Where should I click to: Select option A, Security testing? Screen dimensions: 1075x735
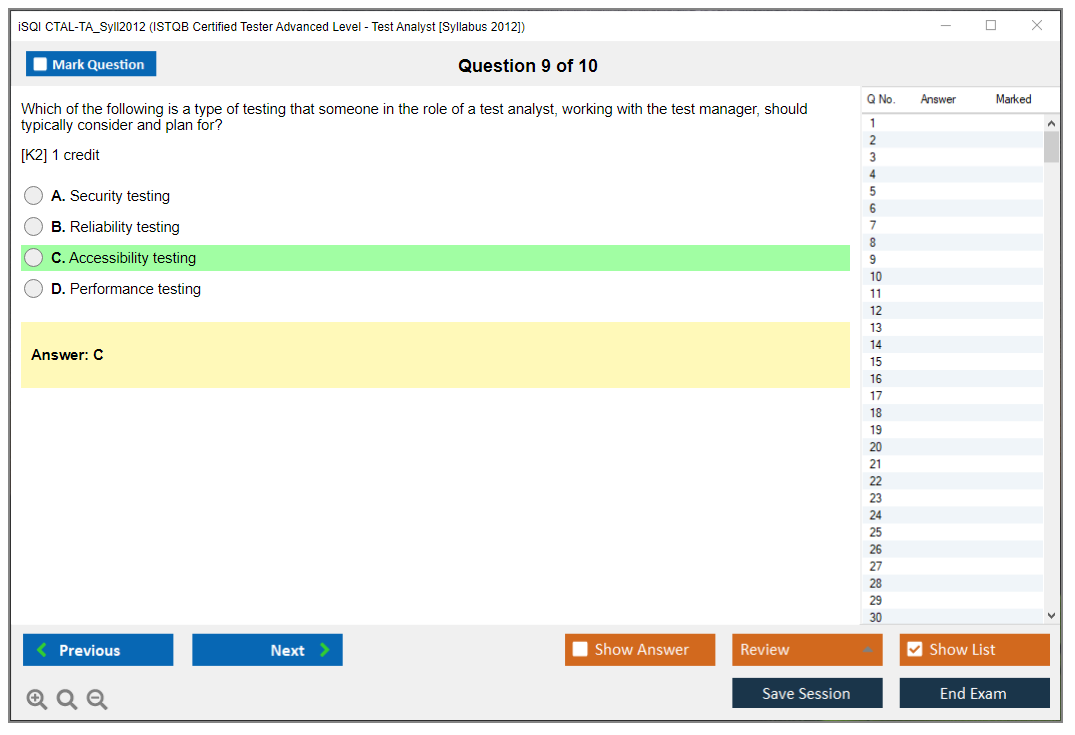34,196
